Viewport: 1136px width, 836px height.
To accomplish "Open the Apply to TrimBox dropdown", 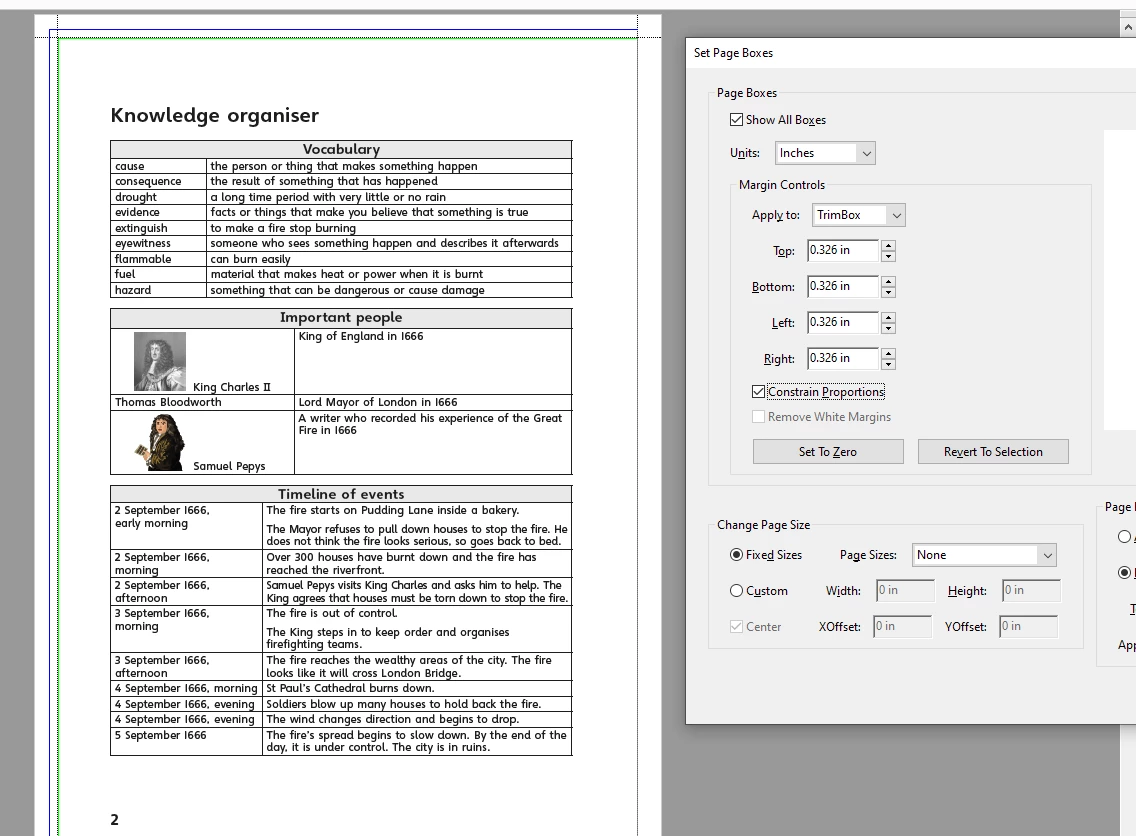I will (859, 215).
